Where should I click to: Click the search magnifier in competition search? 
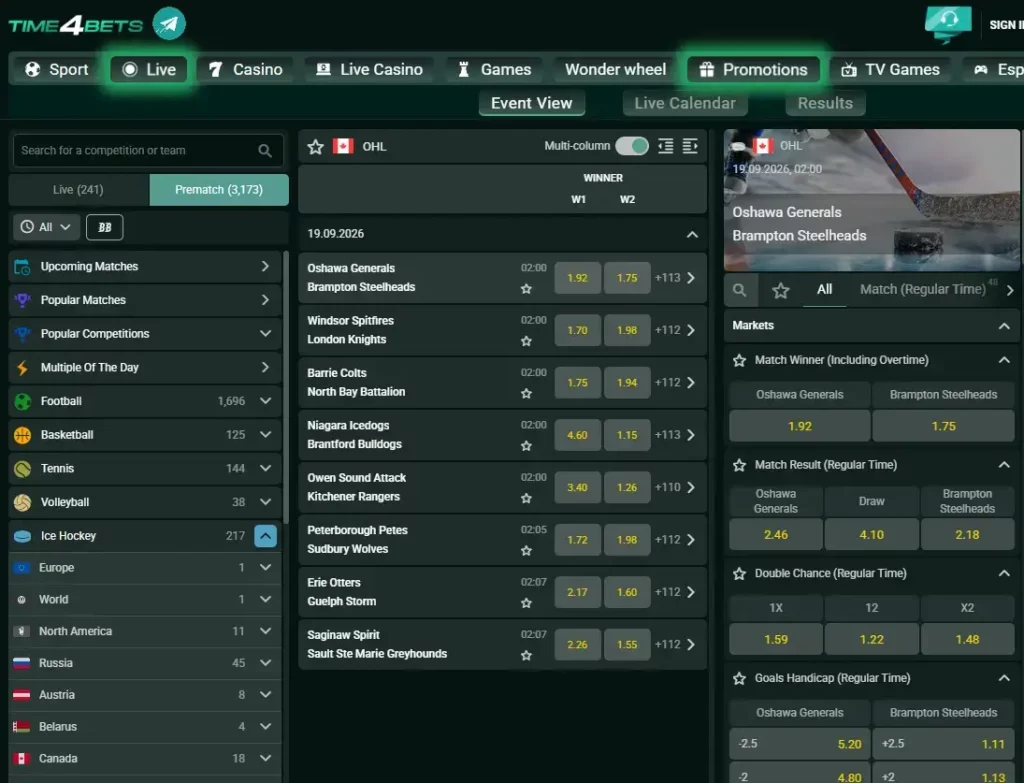(x=264, y=151)
